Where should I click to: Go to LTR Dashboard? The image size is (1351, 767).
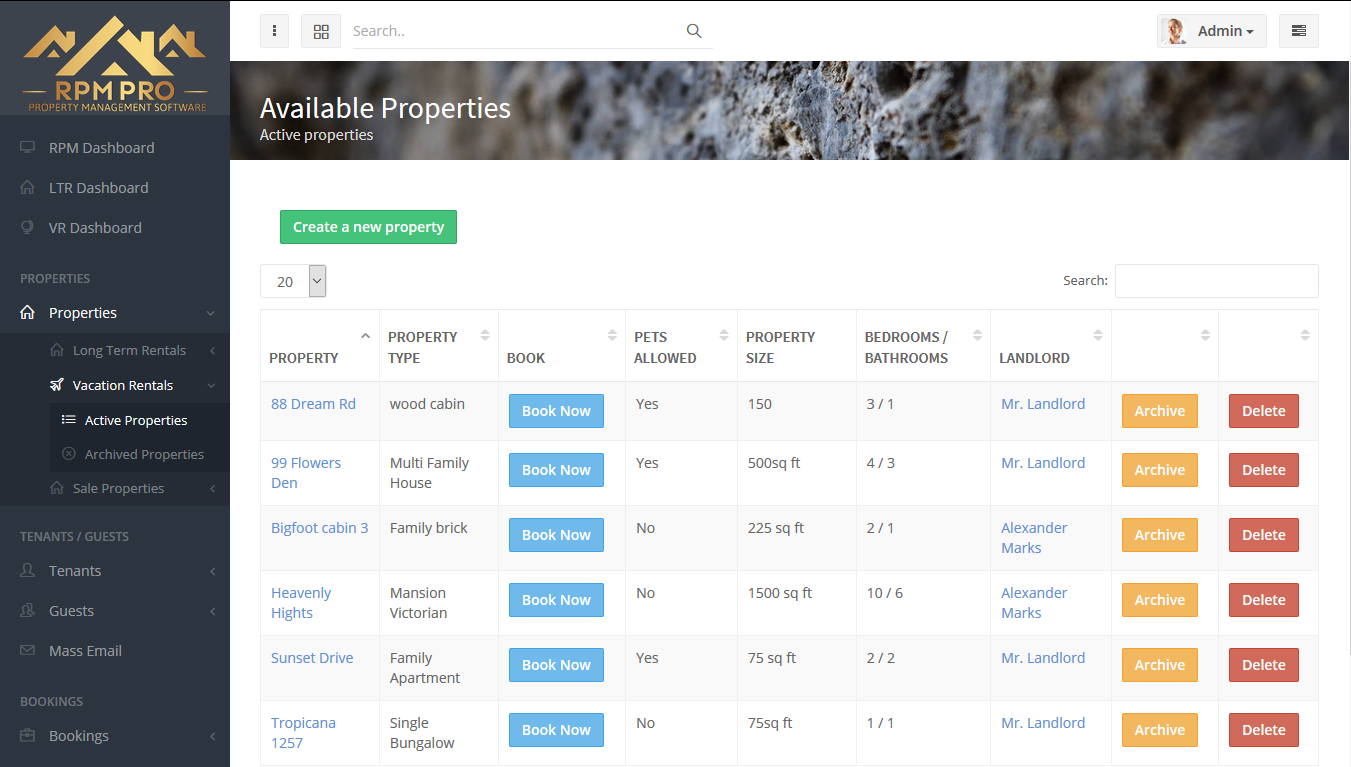point(98,188)
